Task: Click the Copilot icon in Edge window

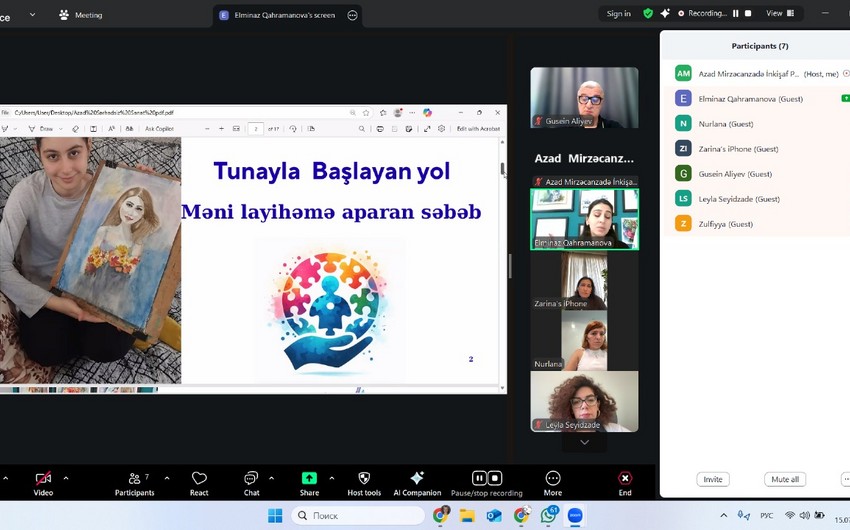Action: [428, 113]
